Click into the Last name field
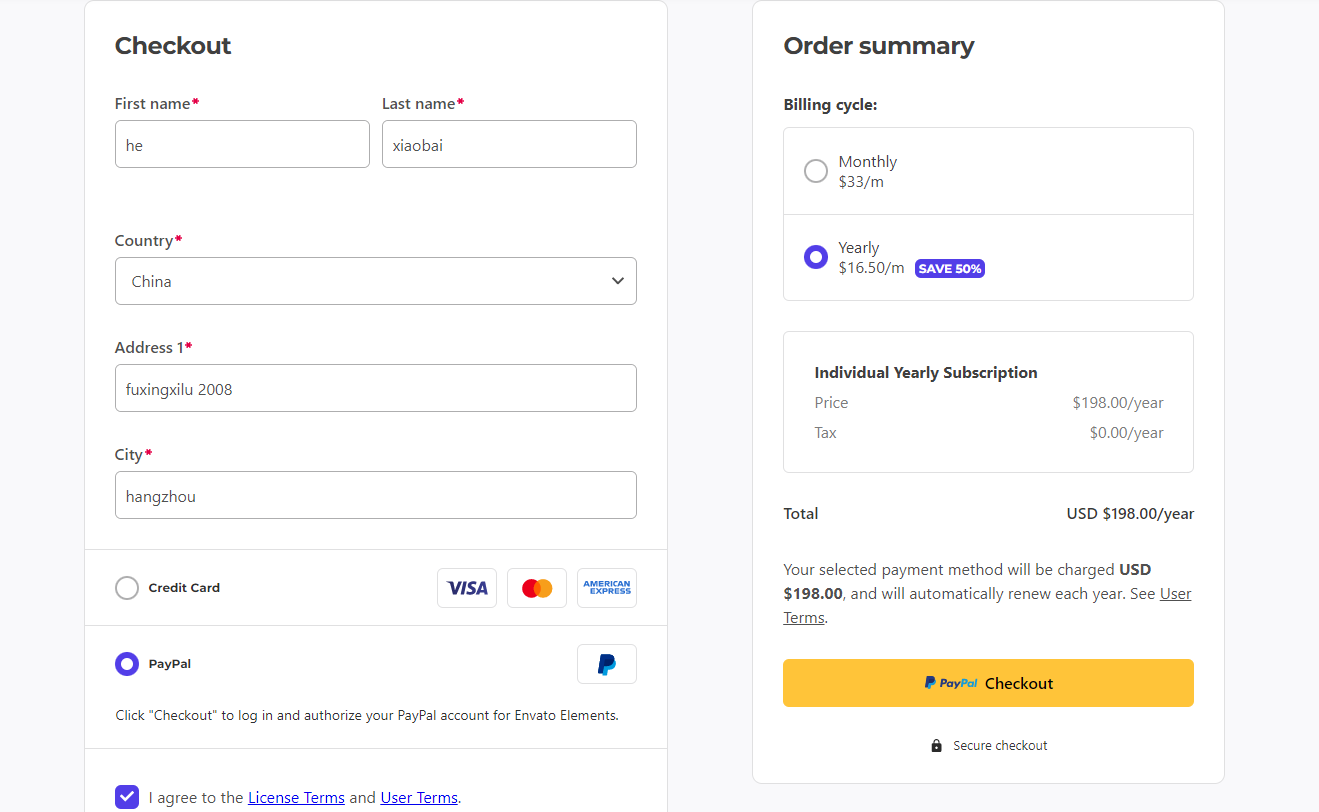The image size is (1319, 812). (509, 144)
